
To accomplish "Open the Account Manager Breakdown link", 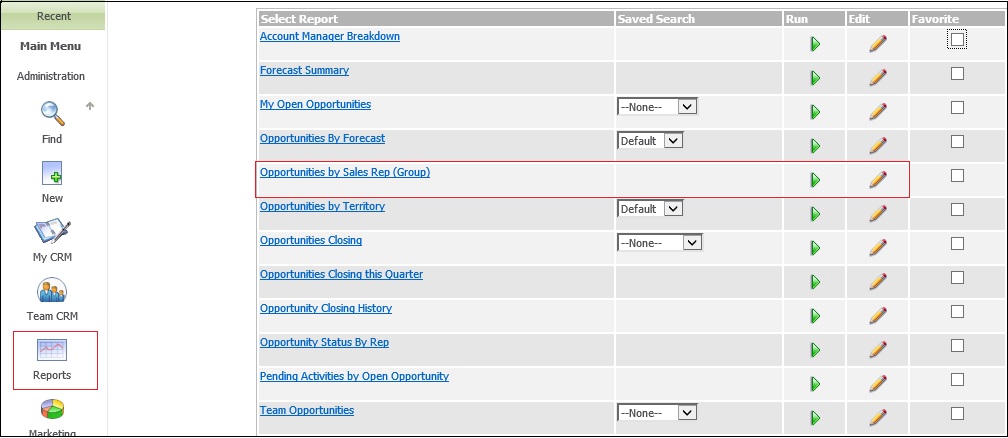I will pyautogui.click(x=330, y=37).
